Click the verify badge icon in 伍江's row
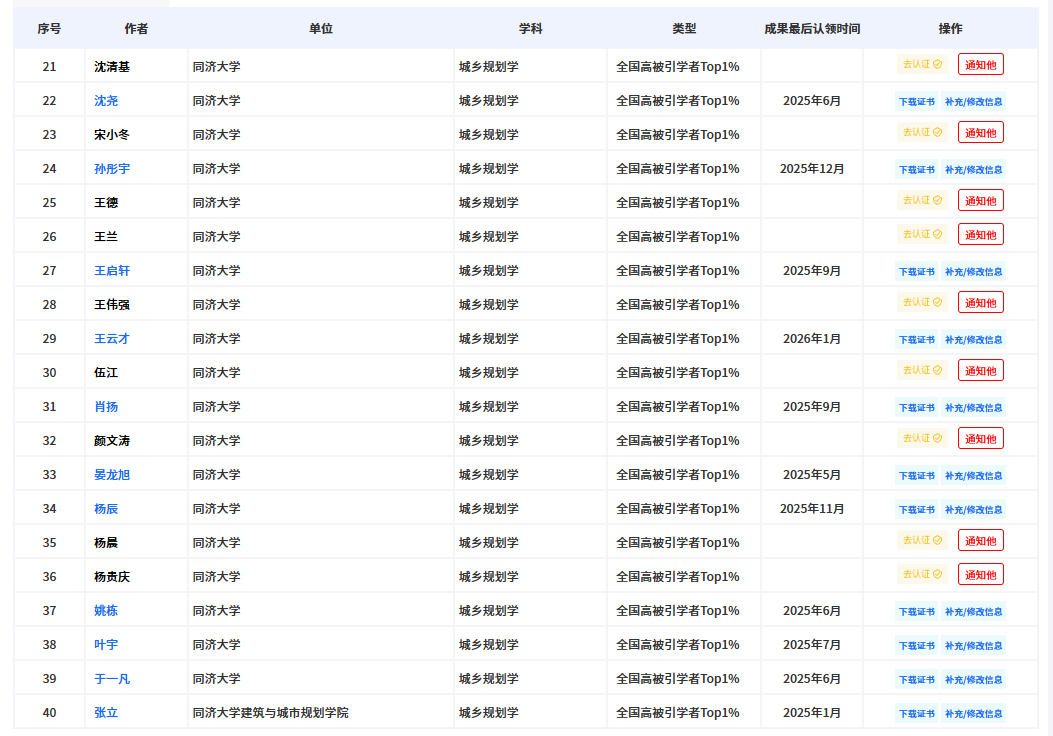Viewport: 1053px width, 736px height. pos(936,369)
